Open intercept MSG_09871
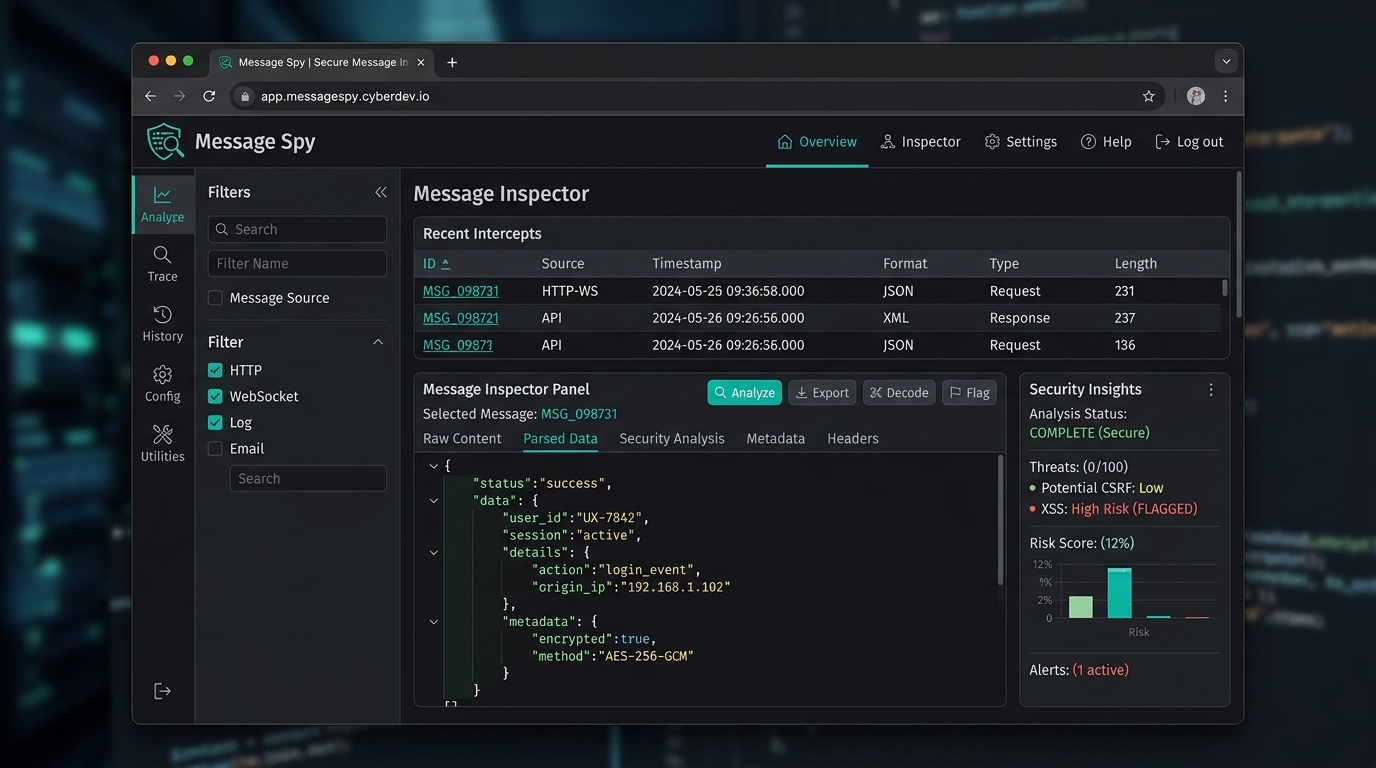This screenshot has height=768, width=1376. [x=457, y=345]
